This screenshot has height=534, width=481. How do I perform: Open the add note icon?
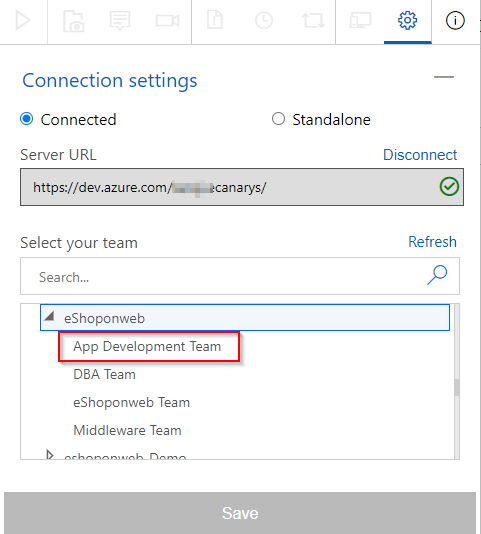(120, 20)
